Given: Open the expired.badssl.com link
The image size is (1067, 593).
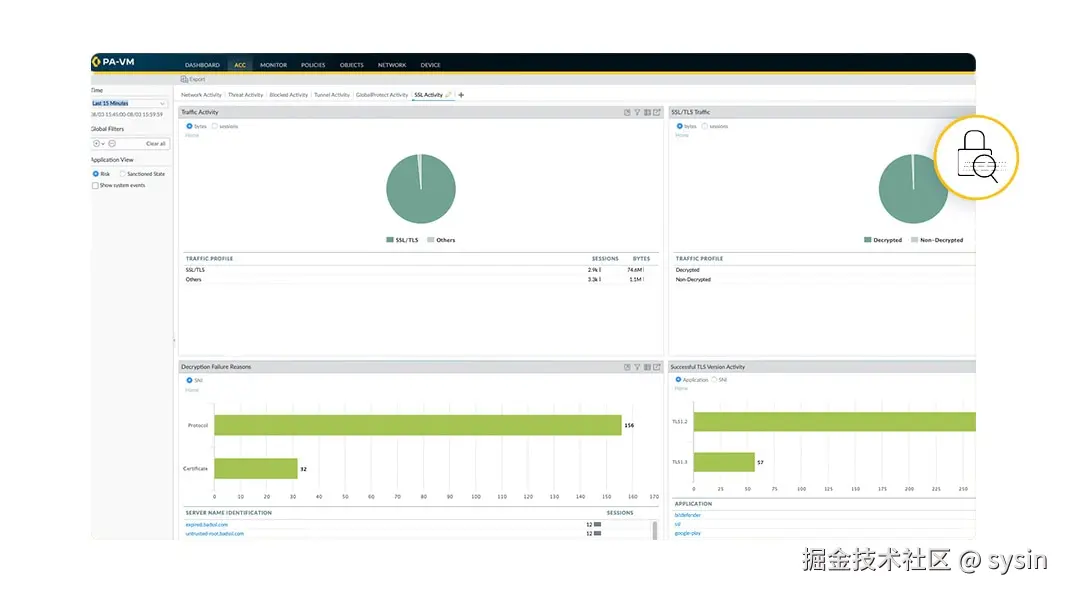Looking at the screenshot, I should pyautogui.click(x=207, y=524).
